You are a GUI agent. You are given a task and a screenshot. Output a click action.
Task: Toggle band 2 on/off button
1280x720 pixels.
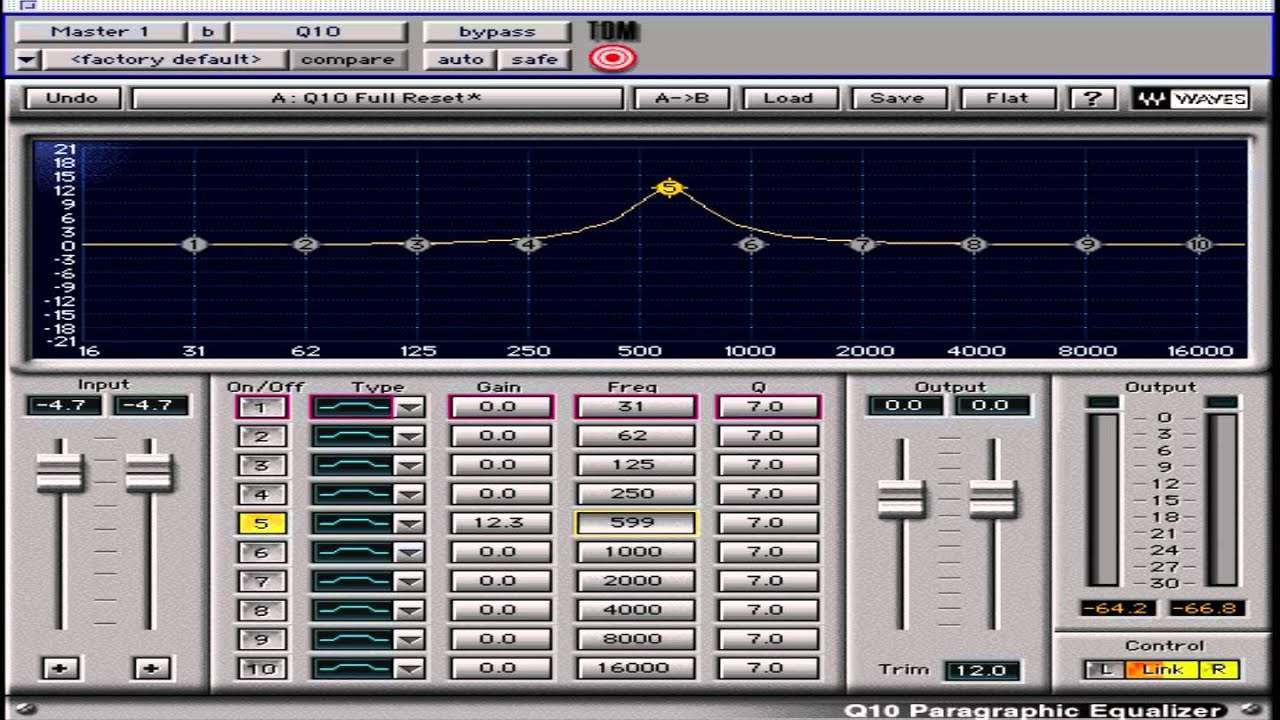tap(262, 436)
